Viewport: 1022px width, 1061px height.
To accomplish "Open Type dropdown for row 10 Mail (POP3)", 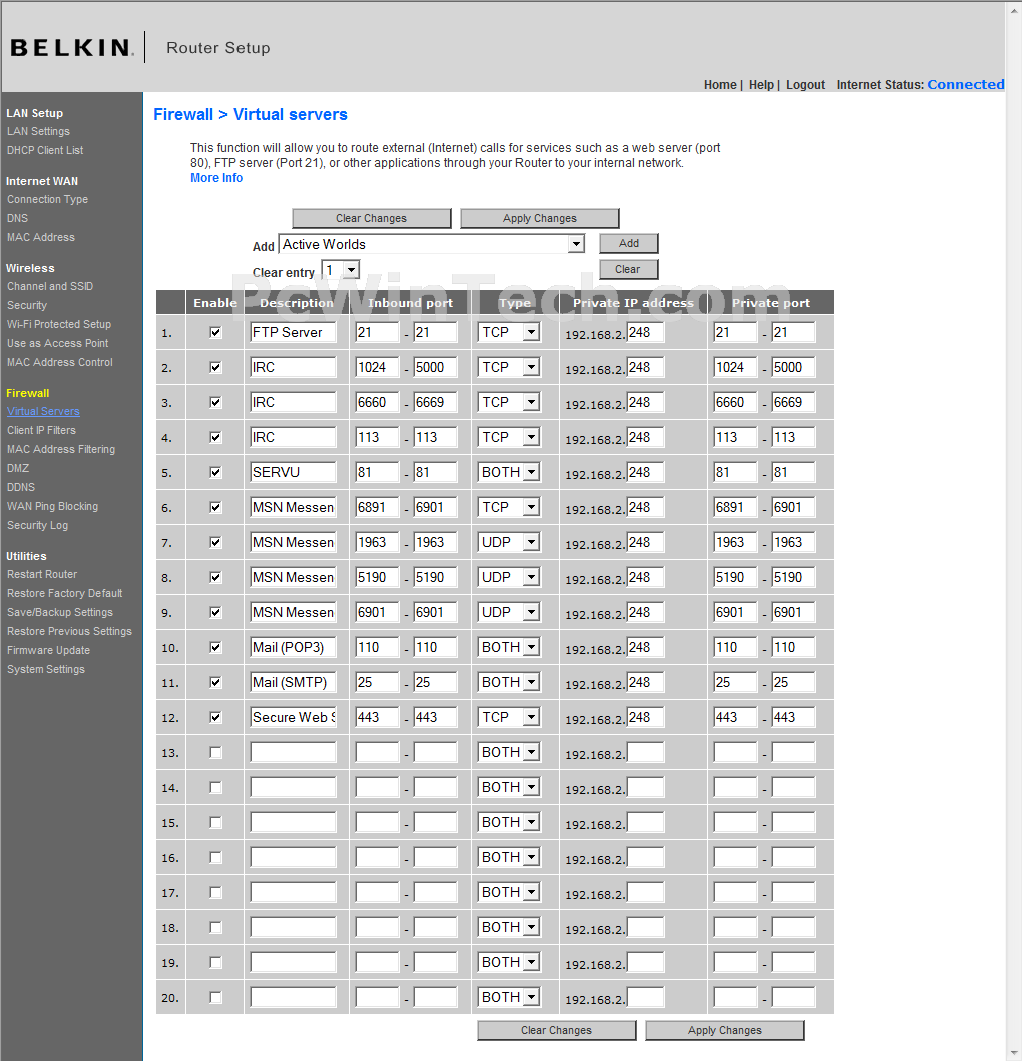I will point(509,648).
